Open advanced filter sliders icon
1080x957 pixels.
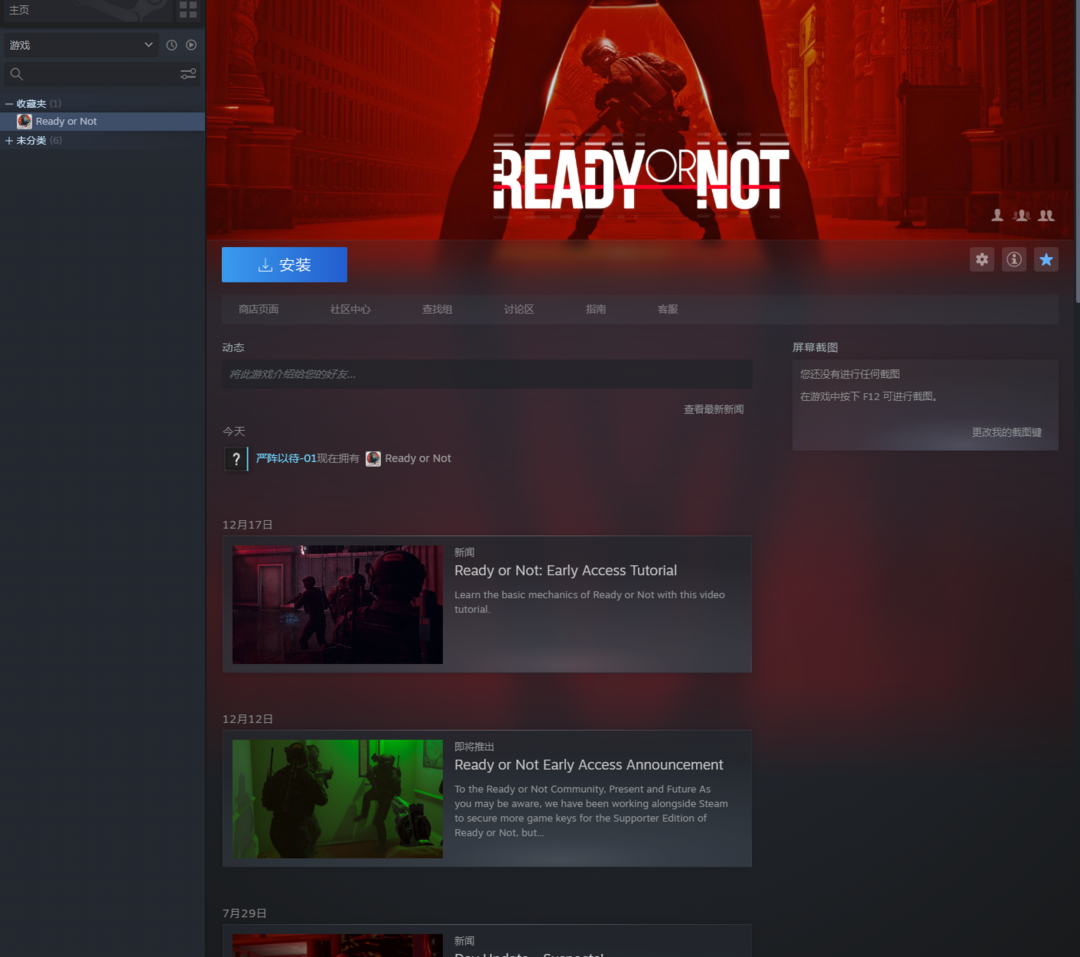click(188, 74)
